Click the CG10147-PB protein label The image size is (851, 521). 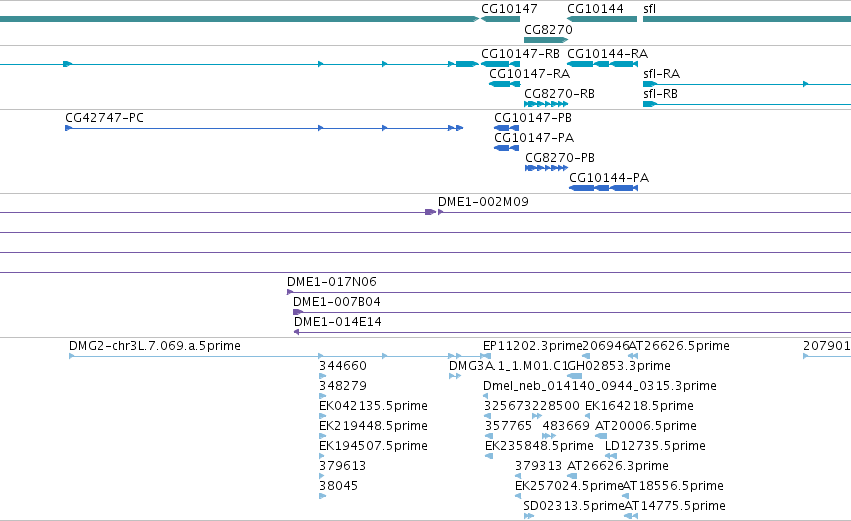pyautogui.click(x=533, y=118)
